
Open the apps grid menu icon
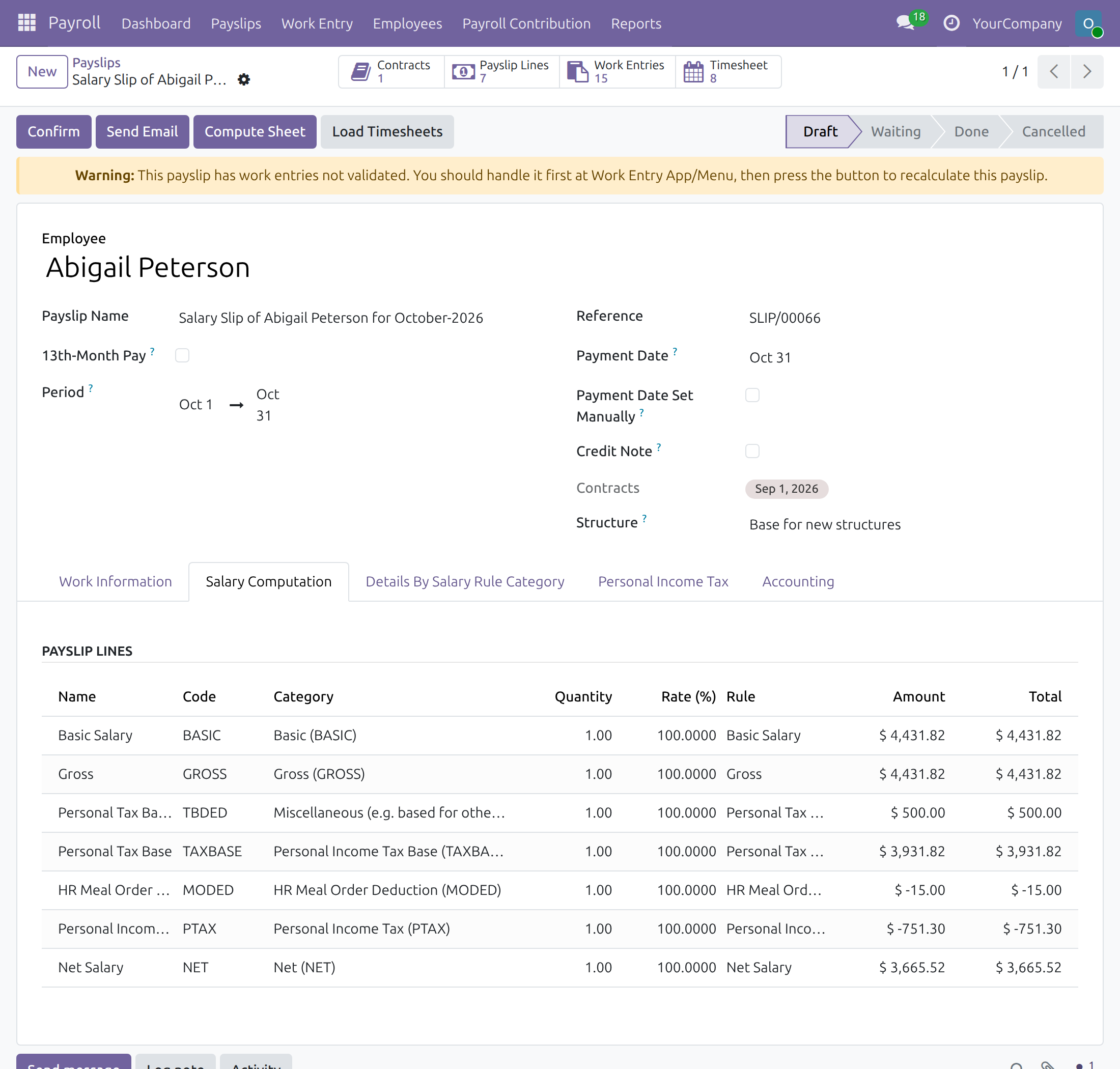[27, 23]
